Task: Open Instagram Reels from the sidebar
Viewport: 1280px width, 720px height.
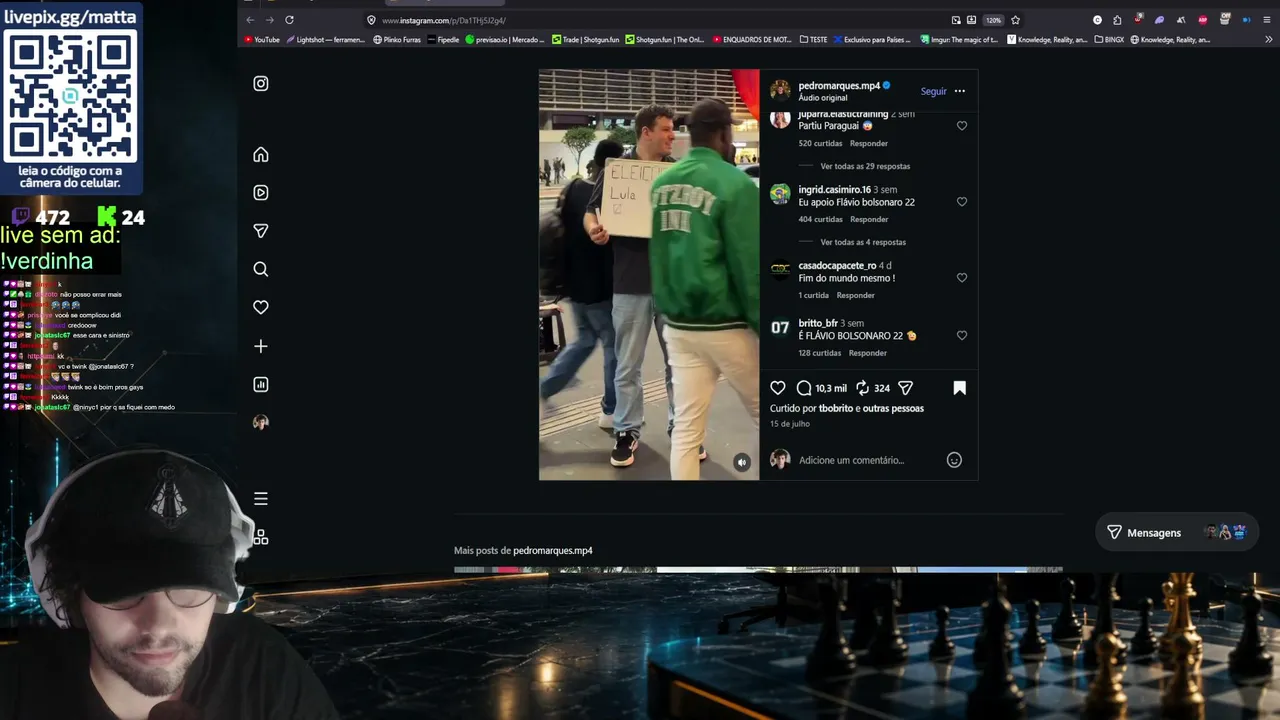Action: [261, 193]
